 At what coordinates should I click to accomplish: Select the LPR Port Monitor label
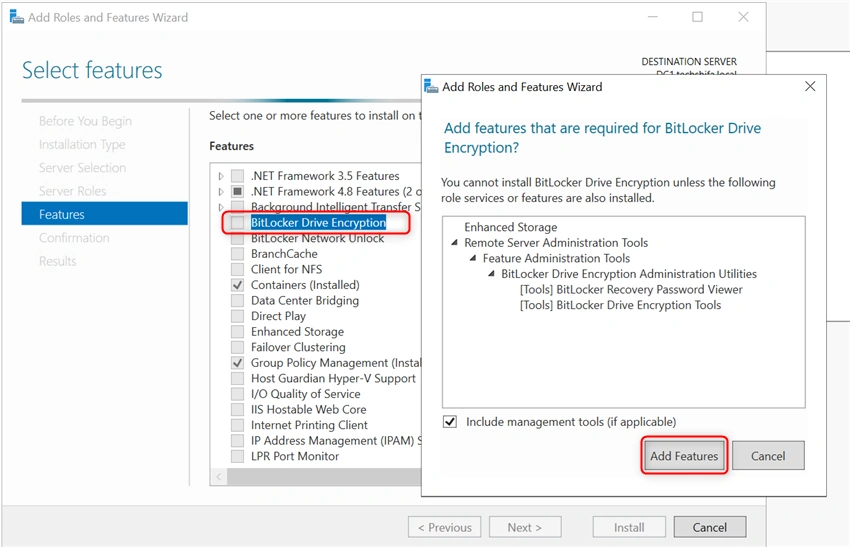pos(294,456)
